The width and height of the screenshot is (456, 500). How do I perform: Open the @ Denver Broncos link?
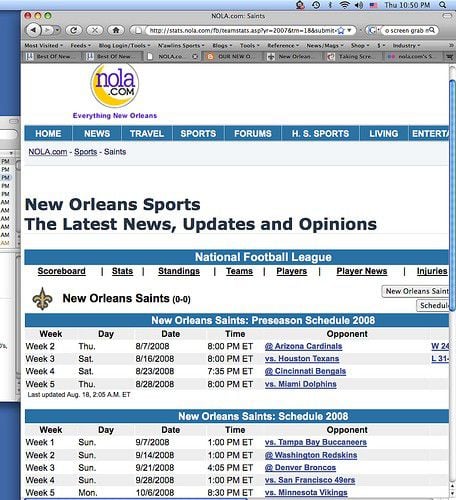click(300, 468)
